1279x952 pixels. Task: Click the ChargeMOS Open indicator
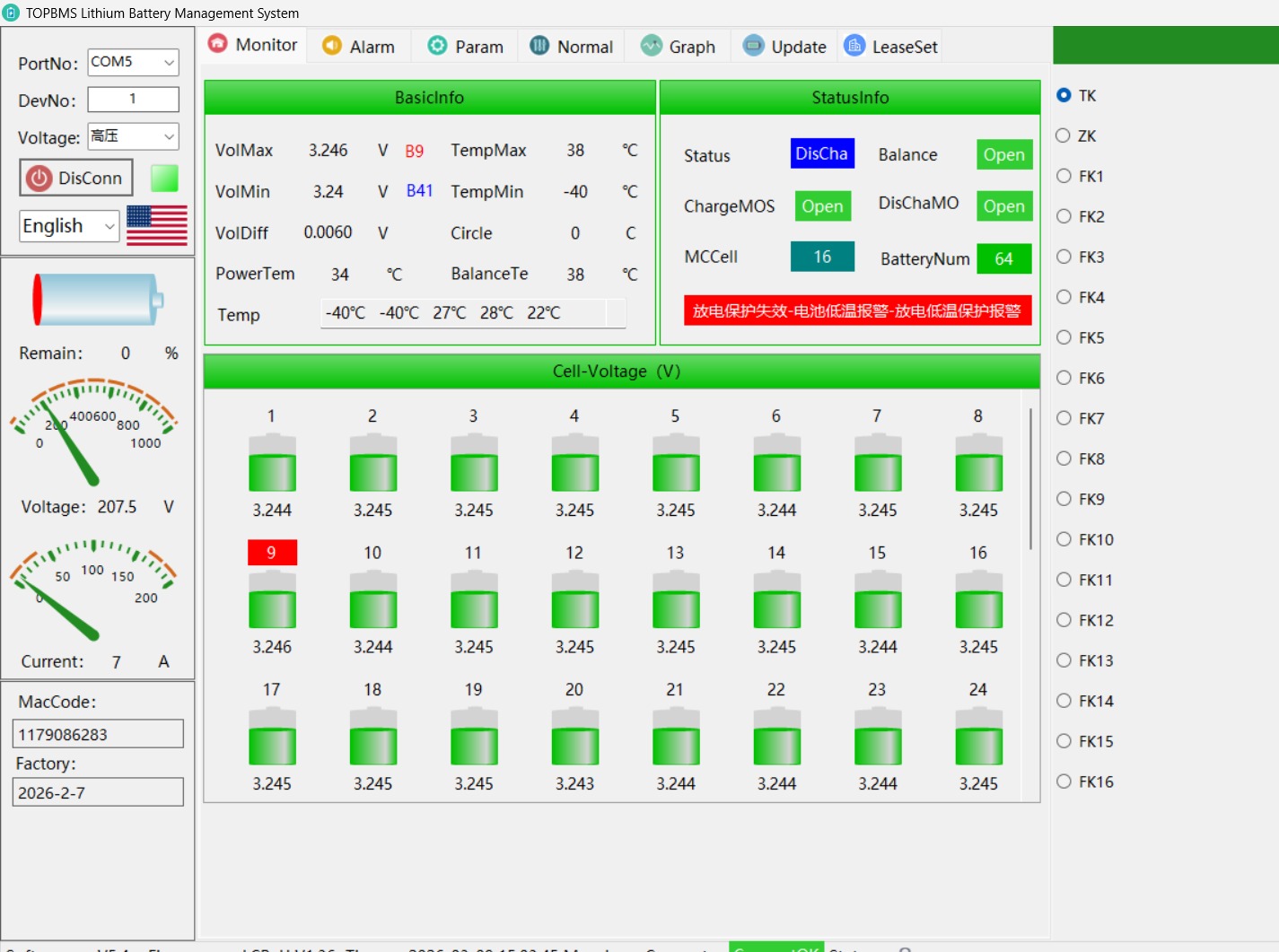[822, 206]
